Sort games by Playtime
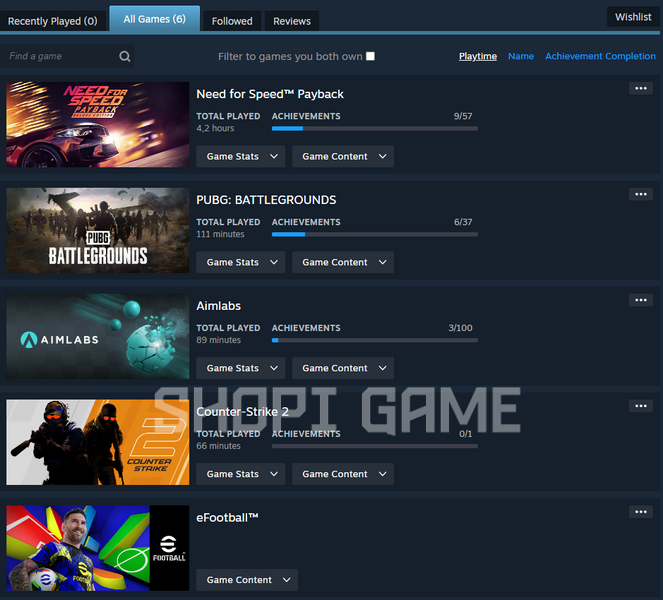The height and width of the screenshot is (600, 663). tap(478, 56)
